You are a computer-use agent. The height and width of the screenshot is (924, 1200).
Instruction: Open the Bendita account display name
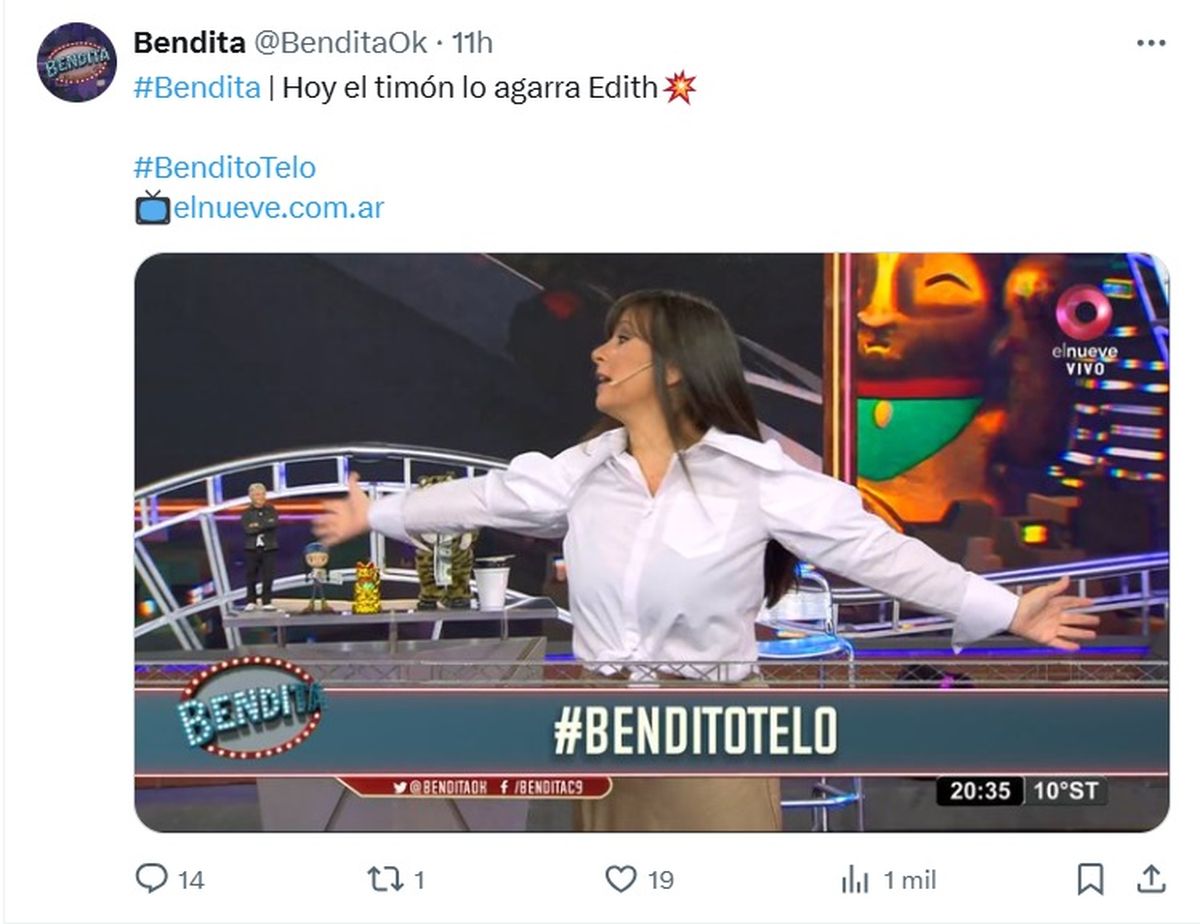coord(189,43)
